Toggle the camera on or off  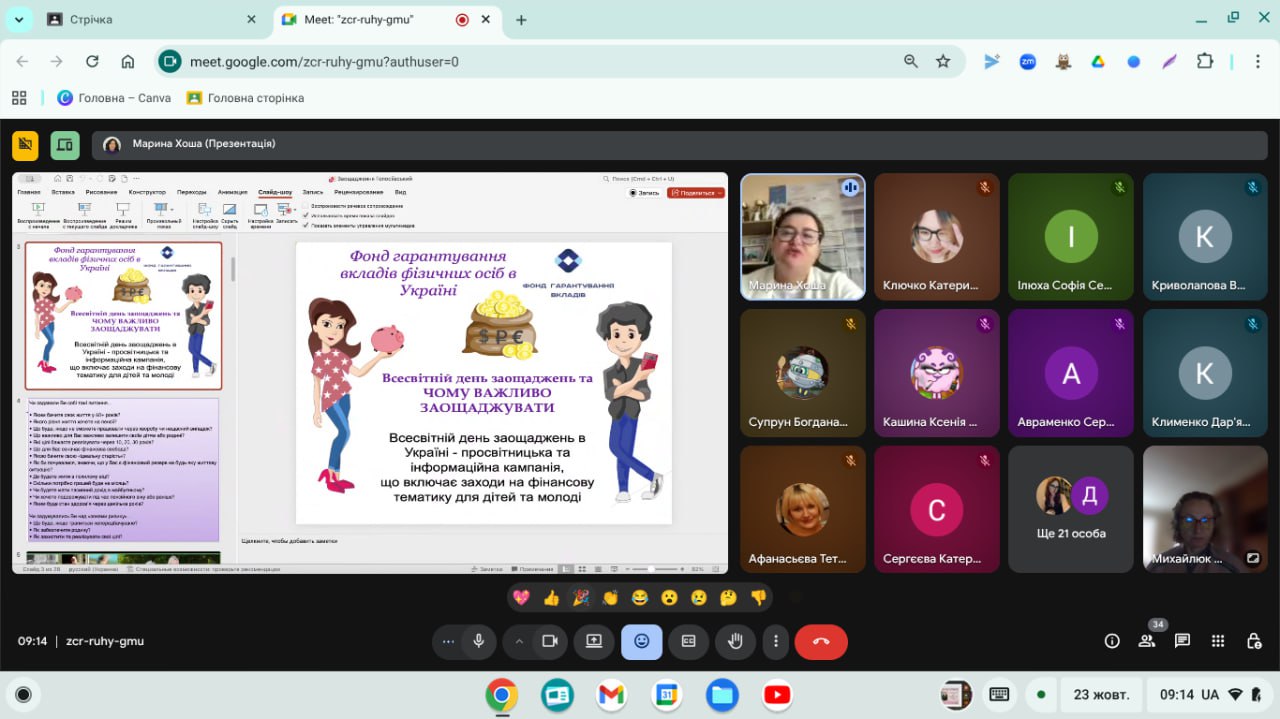(x=549, y=641)
